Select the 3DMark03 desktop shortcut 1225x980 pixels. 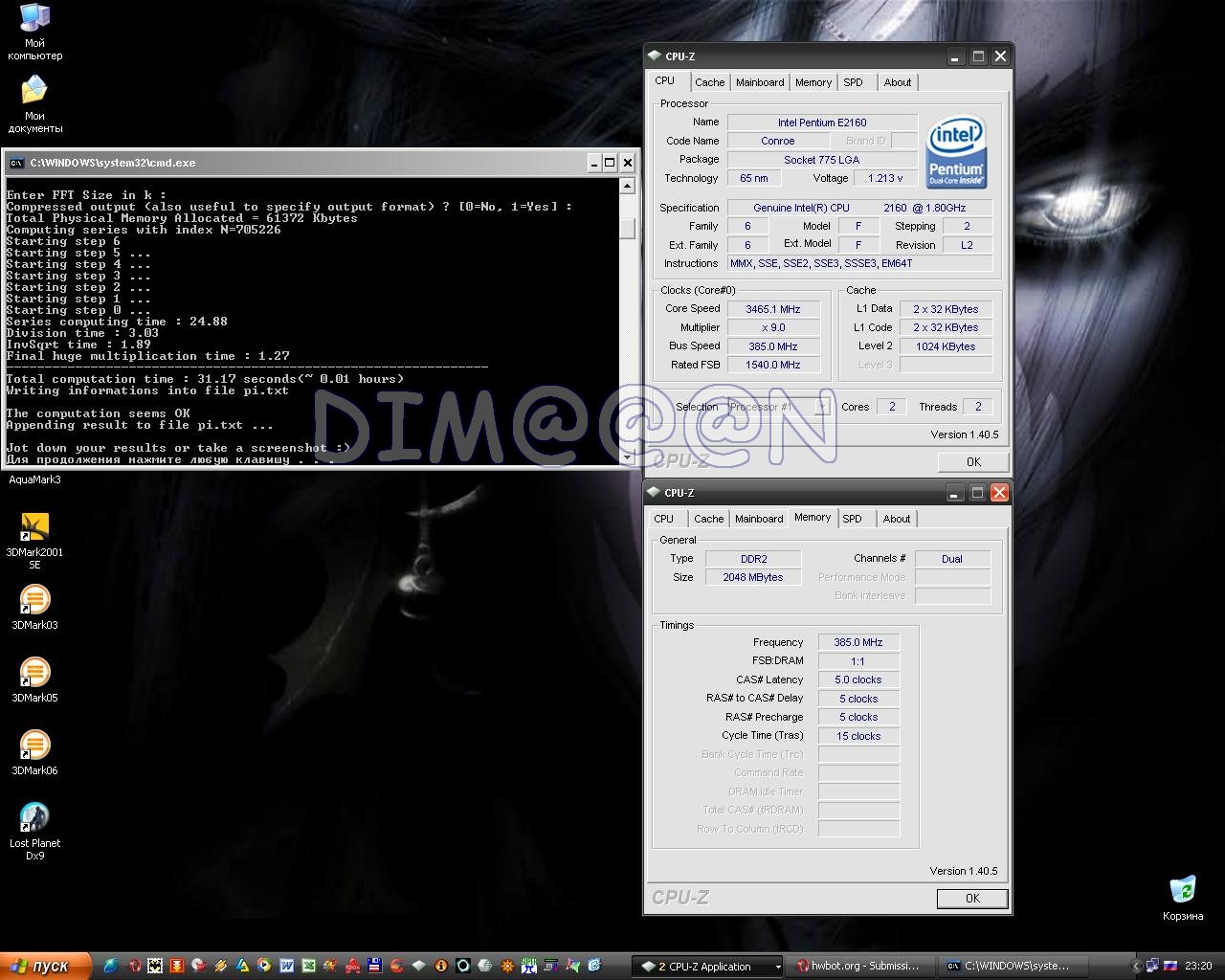click(34, 608)
